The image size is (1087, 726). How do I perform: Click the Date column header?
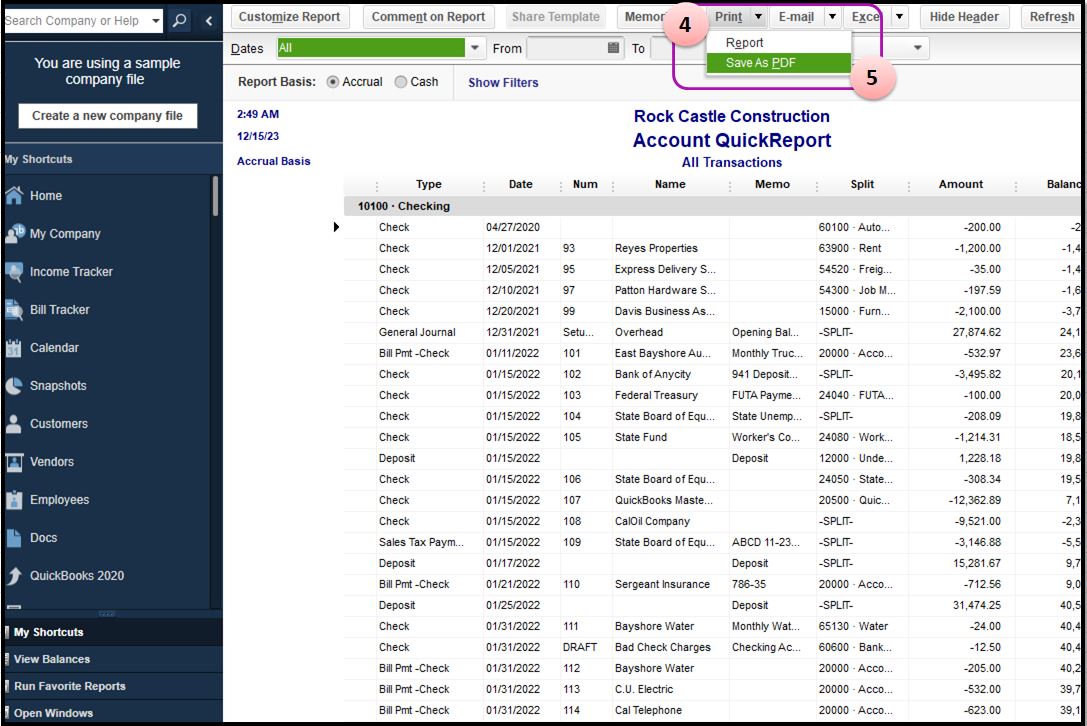tap(521, 184)
